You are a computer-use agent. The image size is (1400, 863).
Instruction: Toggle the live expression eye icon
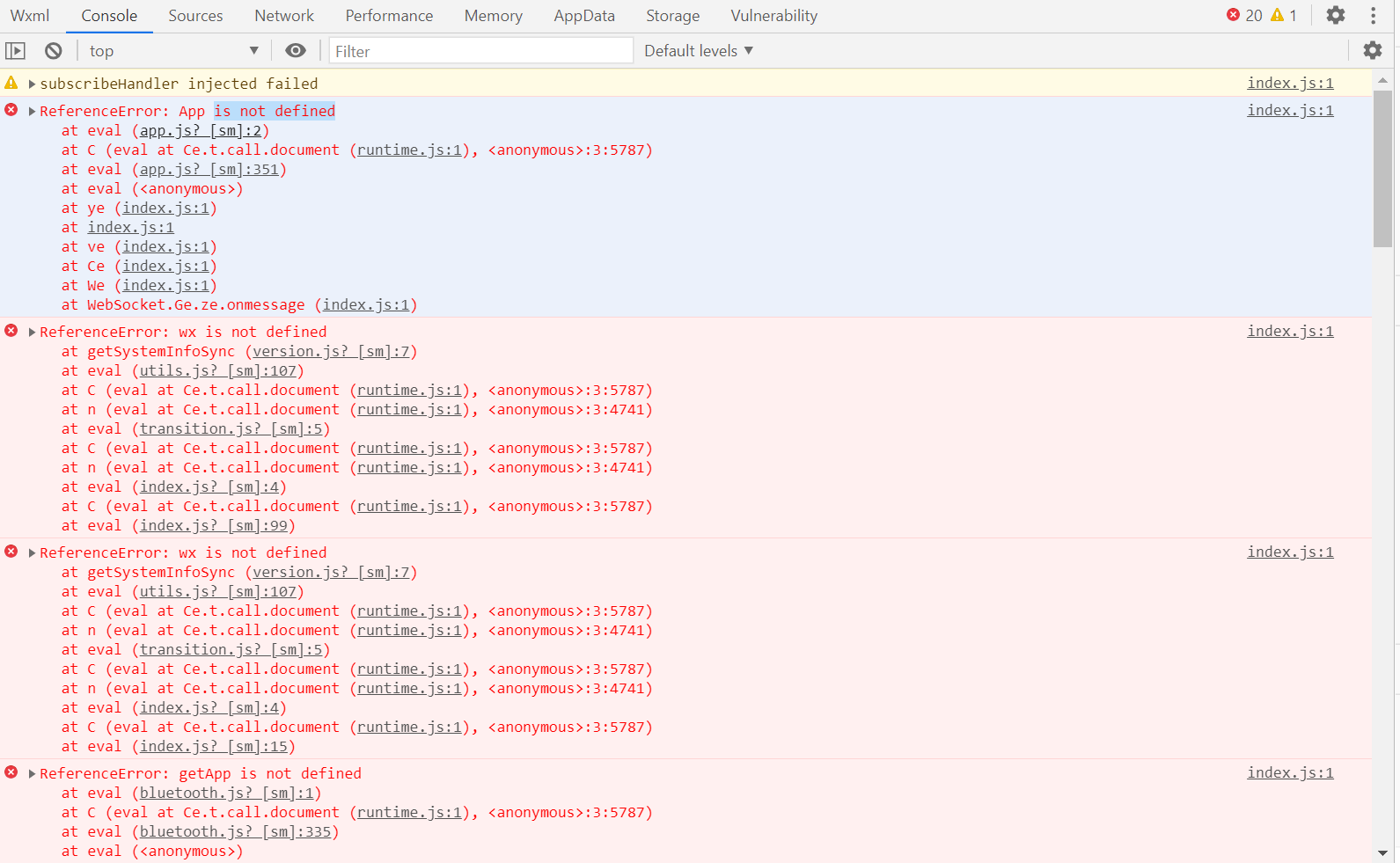[296, 51]
